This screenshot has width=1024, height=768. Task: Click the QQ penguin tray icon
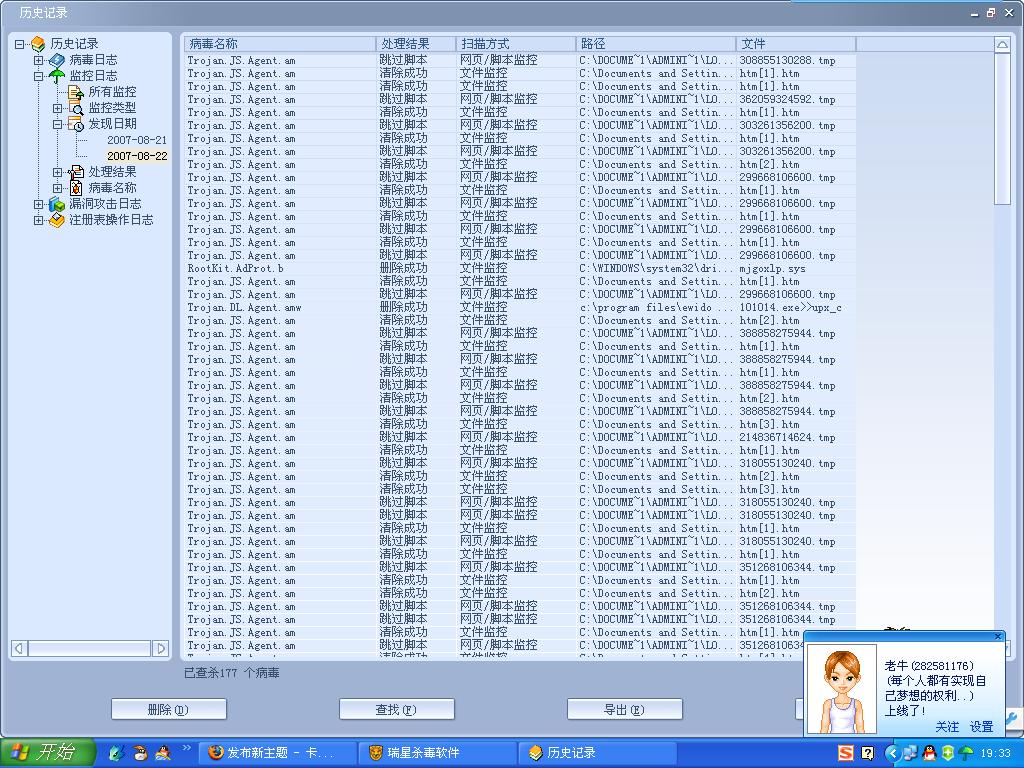click(929, 753)
